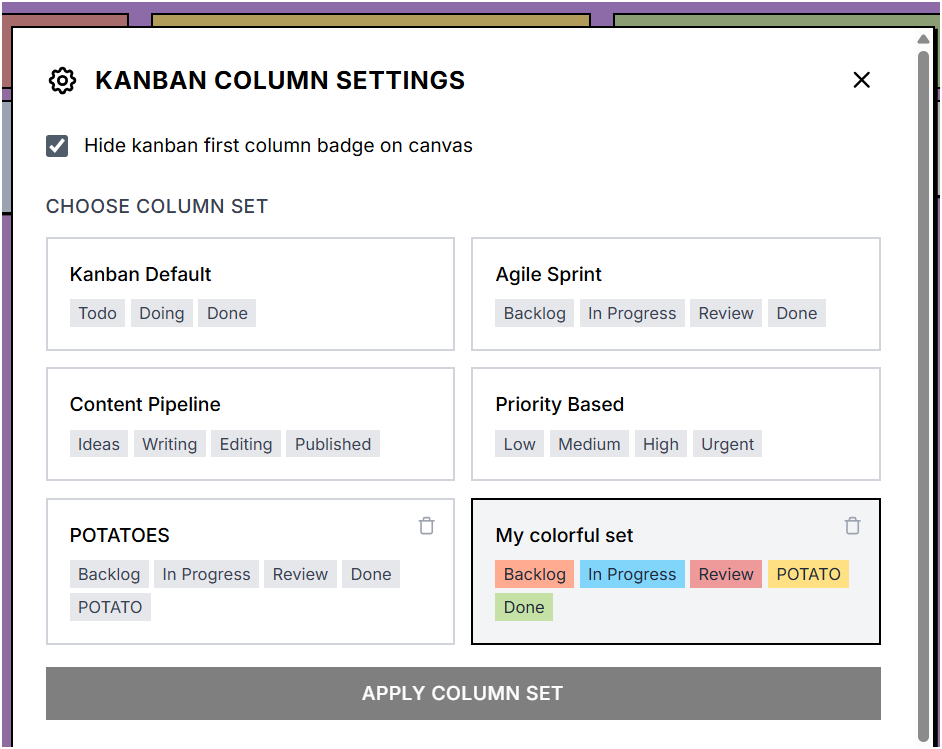Click the Urgent chip under Priority Based

point(727,443)
